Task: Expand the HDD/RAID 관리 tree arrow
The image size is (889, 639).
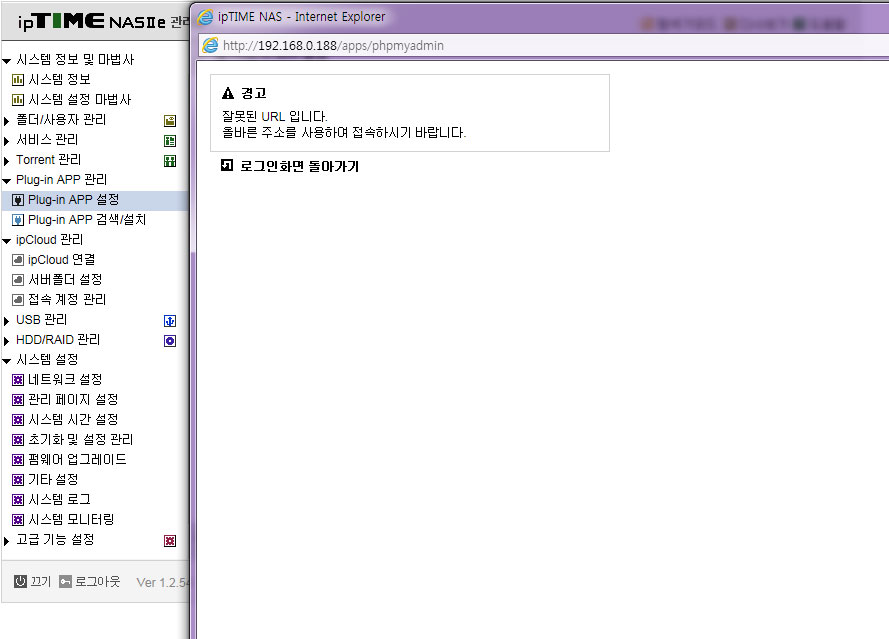Action: [x=6, y=341]
